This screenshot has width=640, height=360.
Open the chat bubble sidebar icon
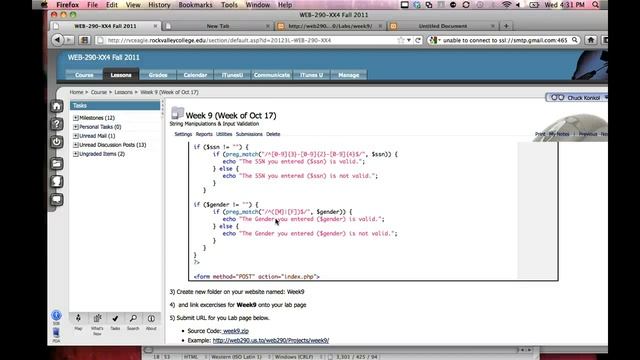tap(56, 200)
